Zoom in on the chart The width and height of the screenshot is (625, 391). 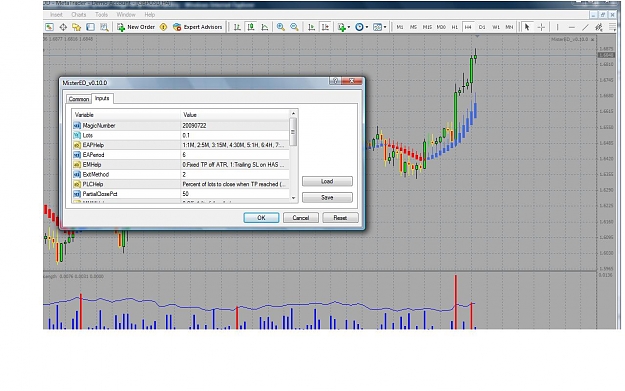point(281,27)
